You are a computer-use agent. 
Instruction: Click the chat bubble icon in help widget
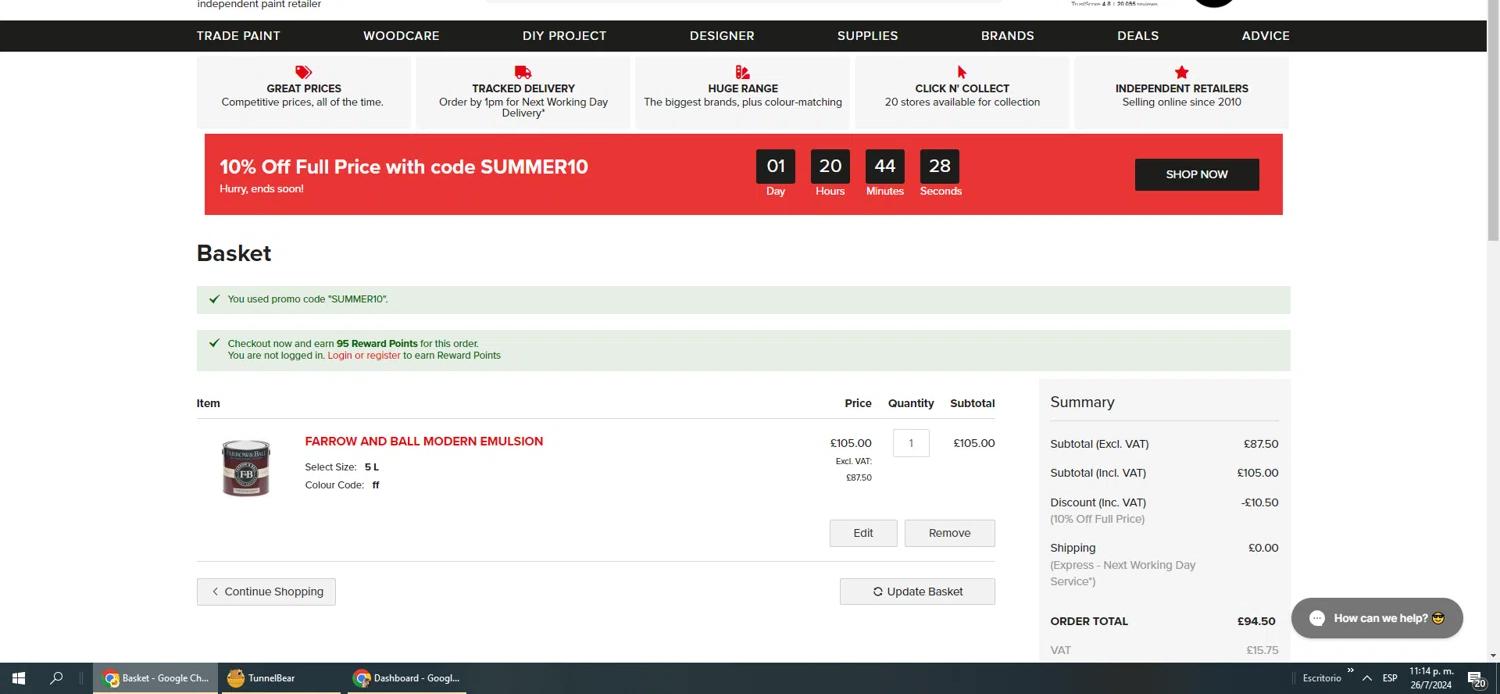pos(1317,618)
